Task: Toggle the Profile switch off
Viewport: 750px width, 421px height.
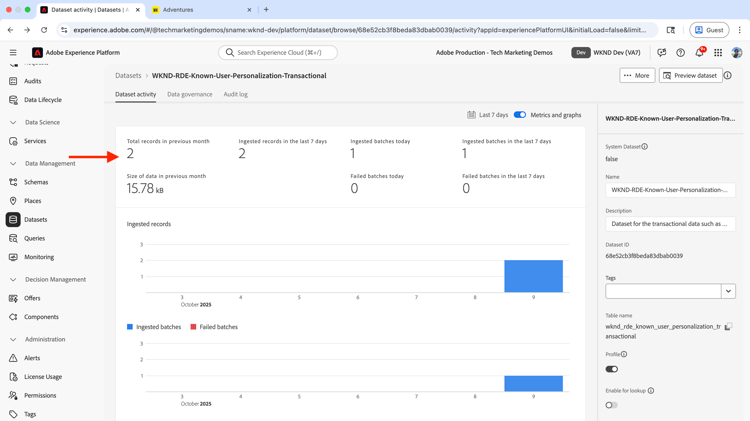Action: (x=612, y=369)
